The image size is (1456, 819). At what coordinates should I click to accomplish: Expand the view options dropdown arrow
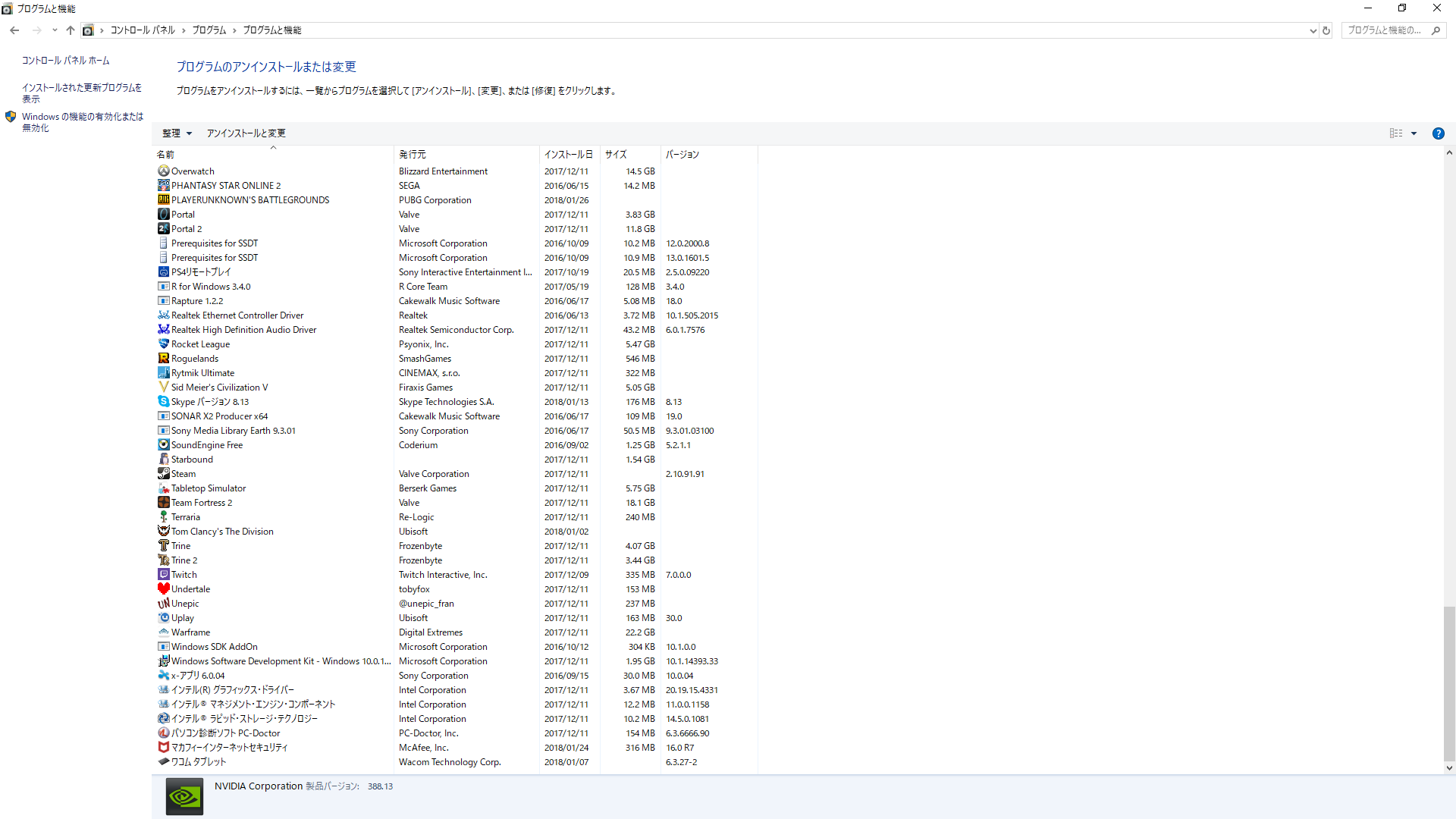click(x=1414, y=133)
